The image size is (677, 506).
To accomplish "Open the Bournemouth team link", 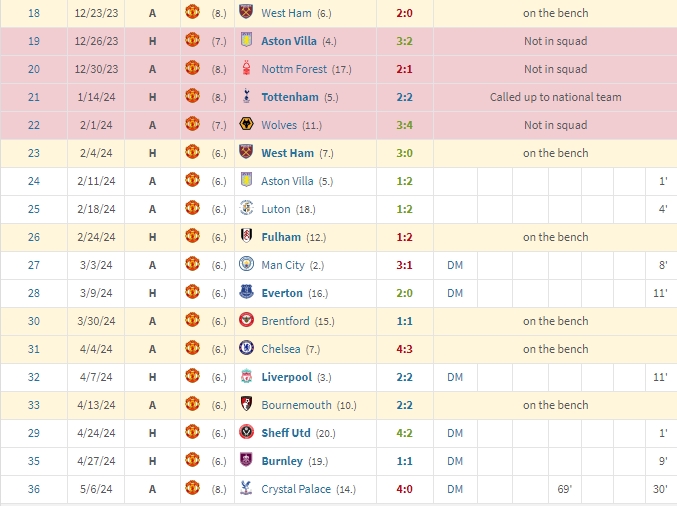I will 296,405.
